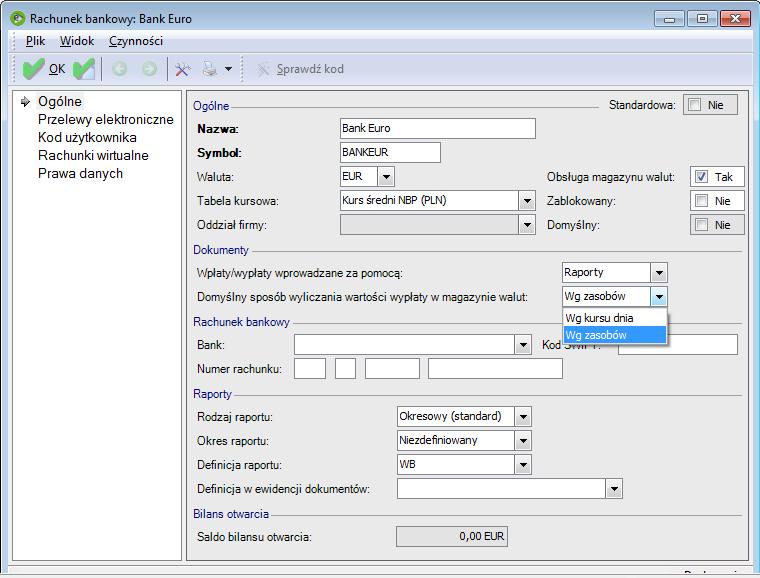Open Przelewy elektroniczne section
Image resolution: width=760 pixels, height=578 pixels.
click(106, 120)
